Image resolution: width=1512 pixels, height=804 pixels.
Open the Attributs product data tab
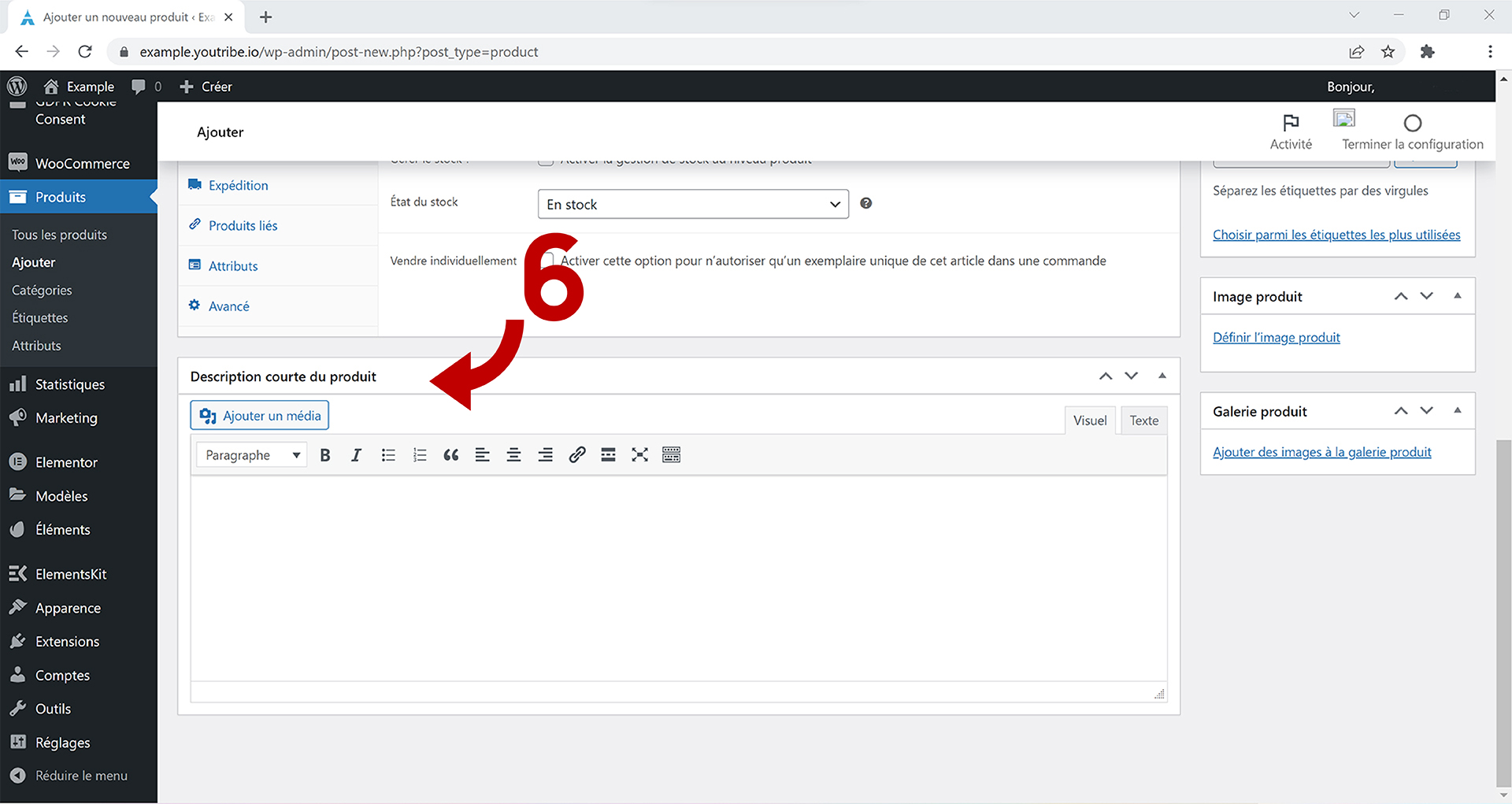click(233, 266)
